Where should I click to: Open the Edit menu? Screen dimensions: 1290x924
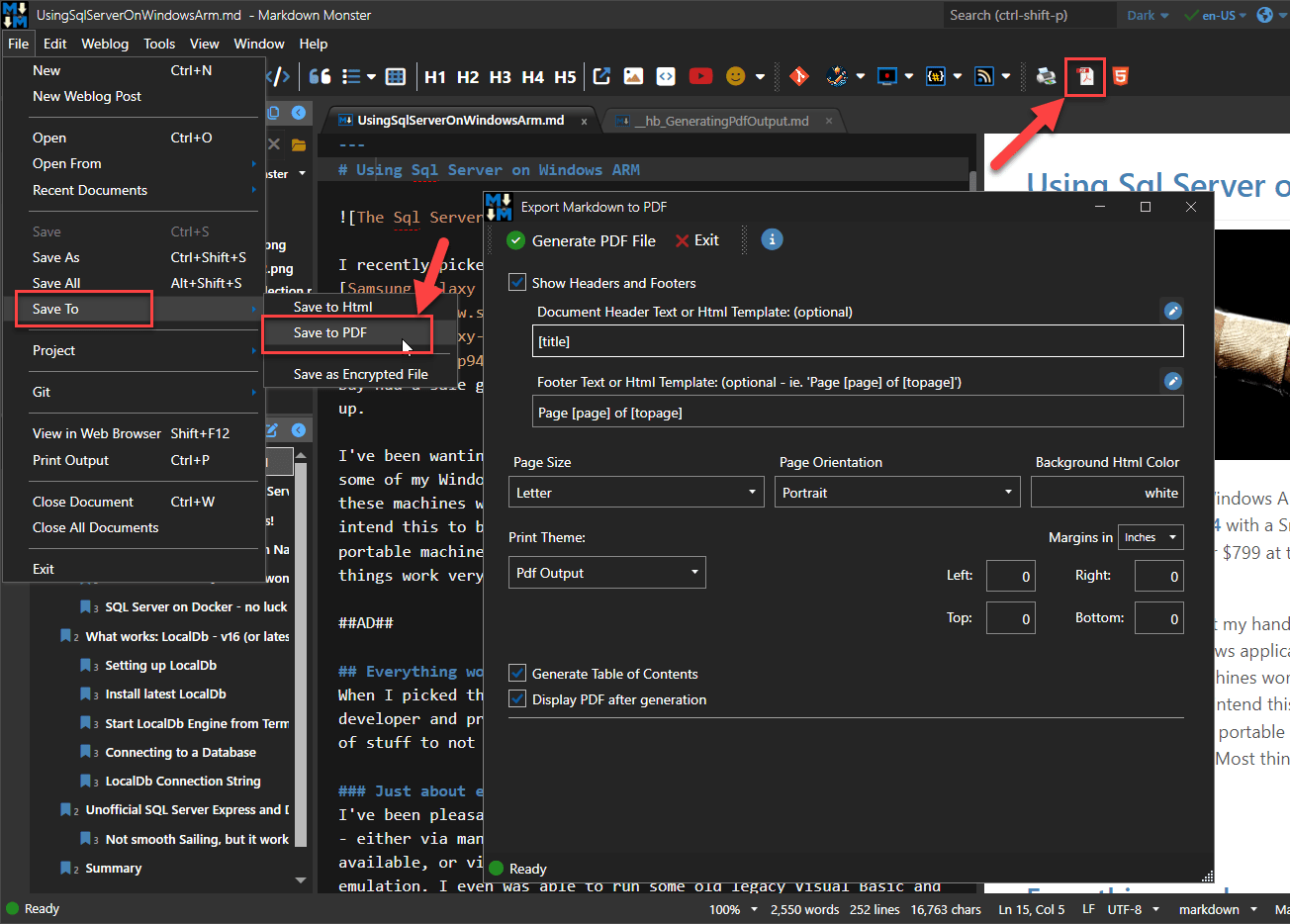(x=55, y=44)
